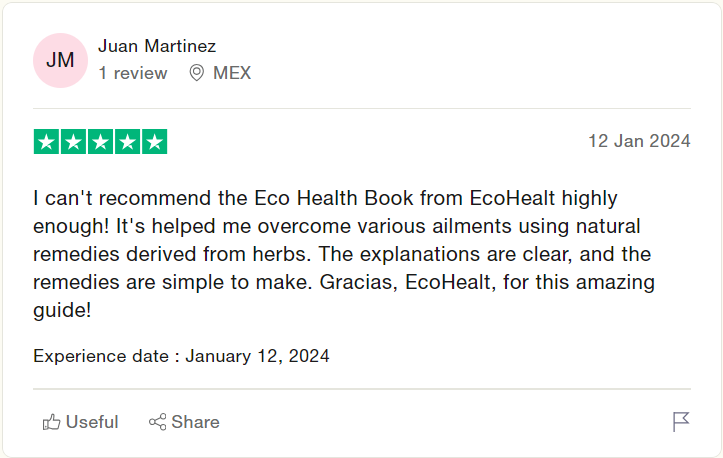Click the location pin icon
The width and height of the screenshot is (723, 458).
(x=197, y=73)
